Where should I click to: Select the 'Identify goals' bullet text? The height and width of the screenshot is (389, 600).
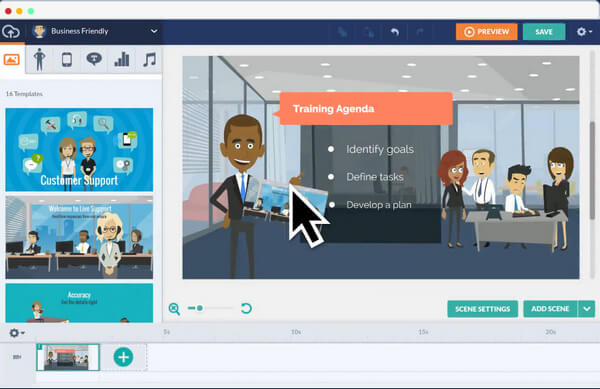pos(380,149)
